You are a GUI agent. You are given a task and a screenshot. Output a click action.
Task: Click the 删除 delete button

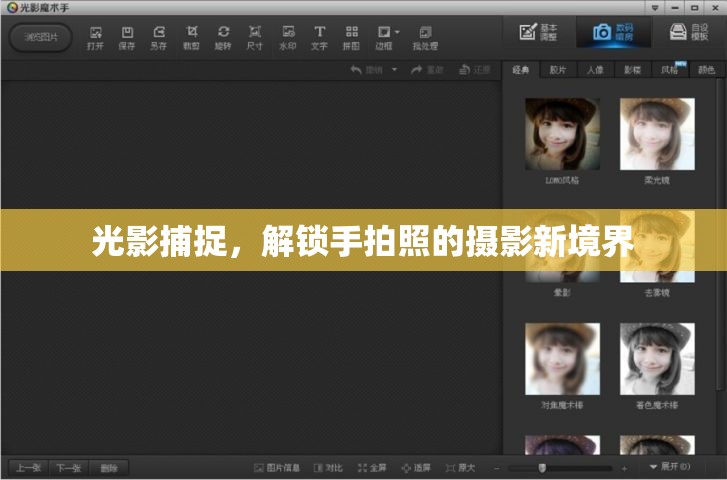109,468
